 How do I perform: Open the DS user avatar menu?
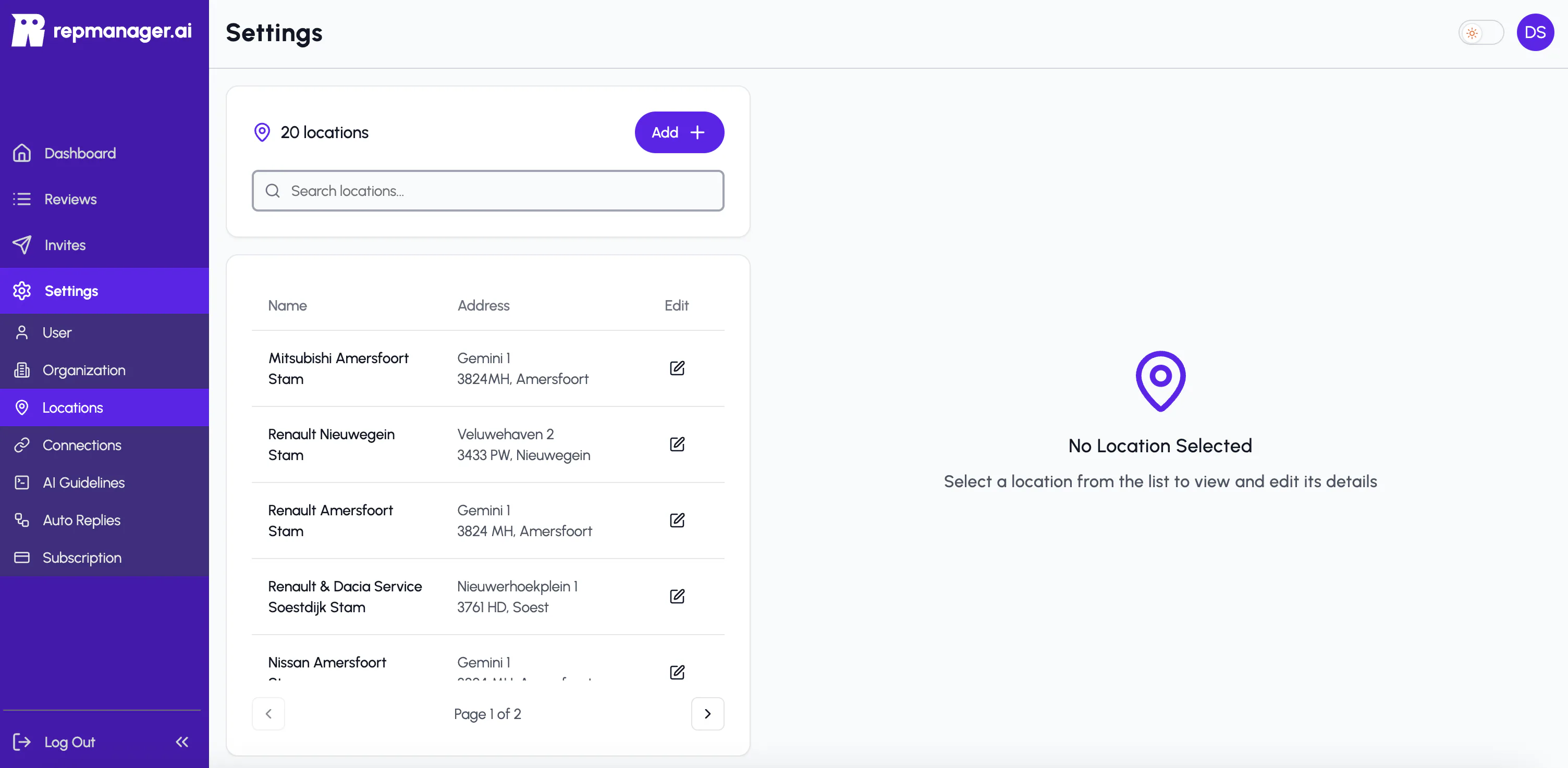[1535, 33]
